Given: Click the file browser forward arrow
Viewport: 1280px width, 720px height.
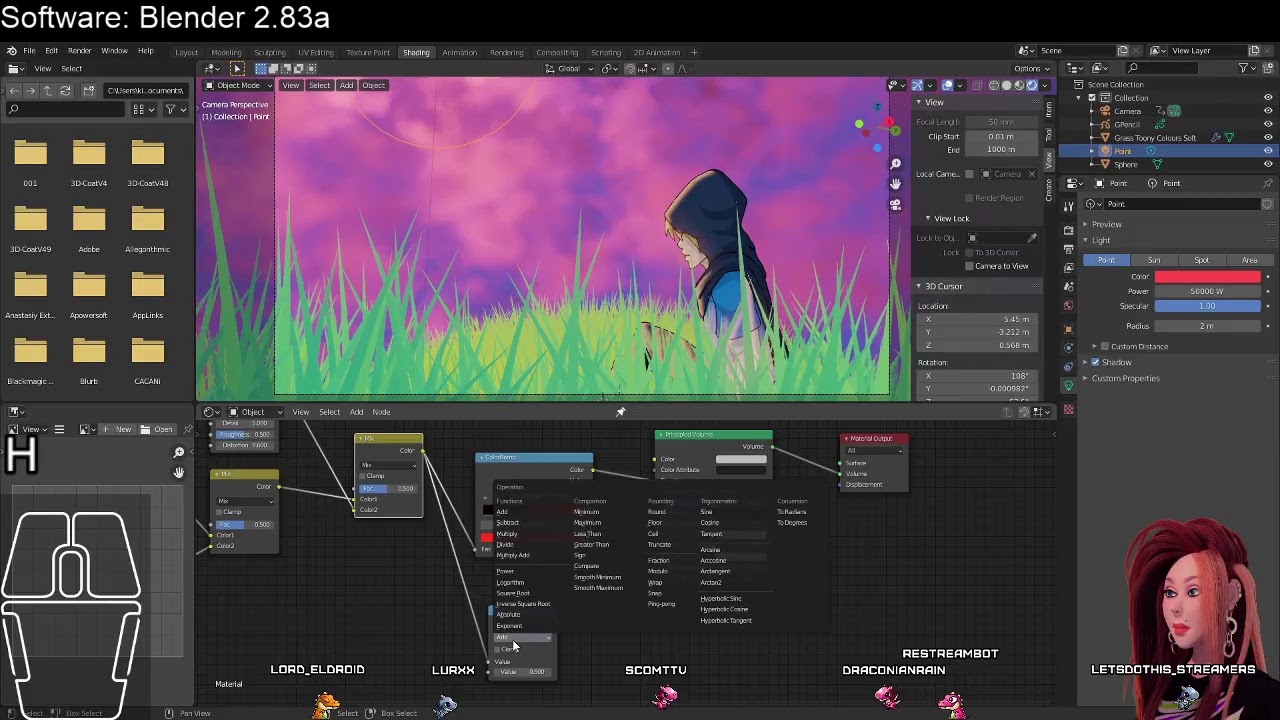Looking at the screenshot, I should [30, 91].
